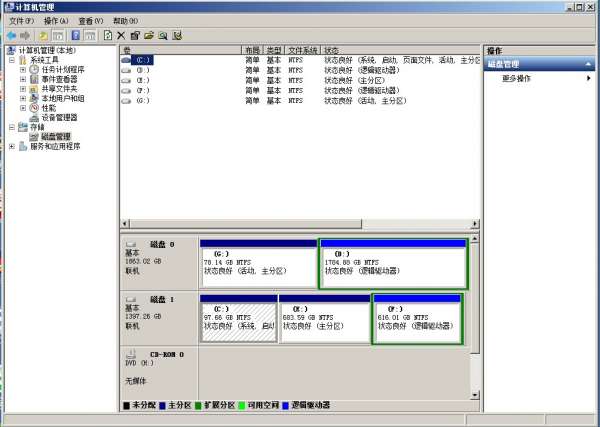The width and height of the screenshot is (600, 427).
Task: Collapse the 系统工具 tree node
Action: pos(12,60)
